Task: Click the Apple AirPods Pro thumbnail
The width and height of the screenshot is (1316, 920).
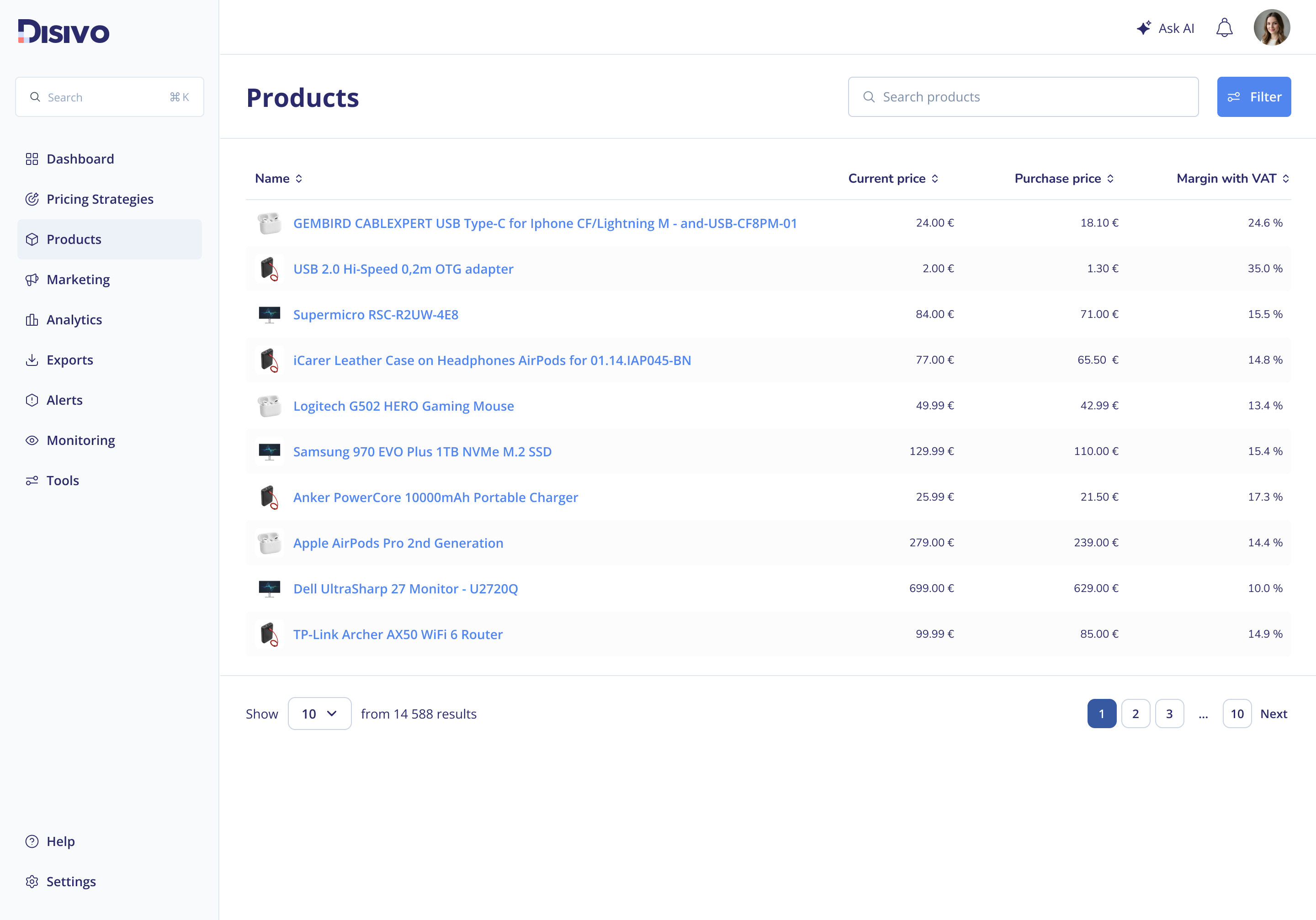Action: (x=270, y=543)
